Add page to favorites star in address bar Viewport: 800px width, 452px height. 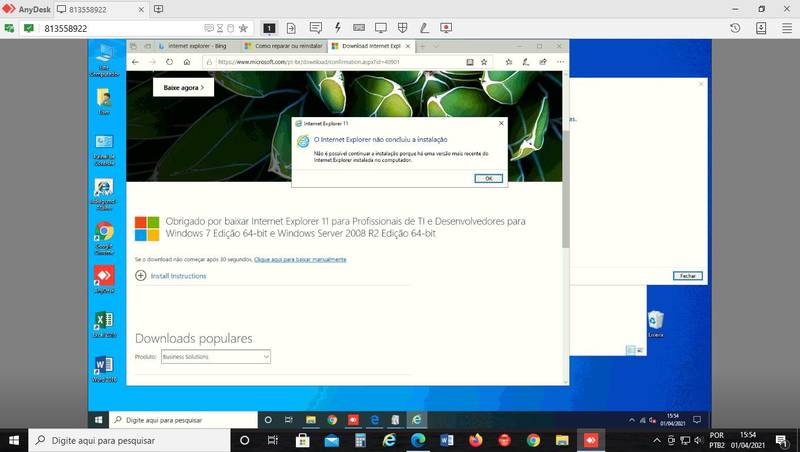click(x=484, y=62)
